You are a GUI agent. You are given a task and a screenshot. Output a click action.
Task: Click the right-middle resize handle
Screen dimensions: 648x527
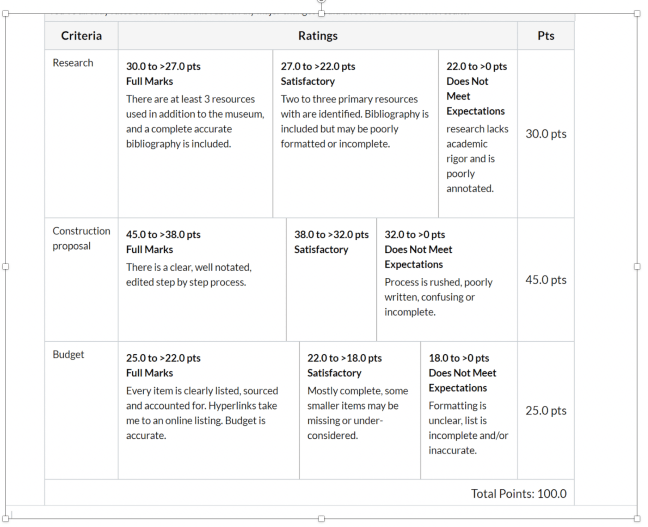pyautogui.click(x=637, y=267)
